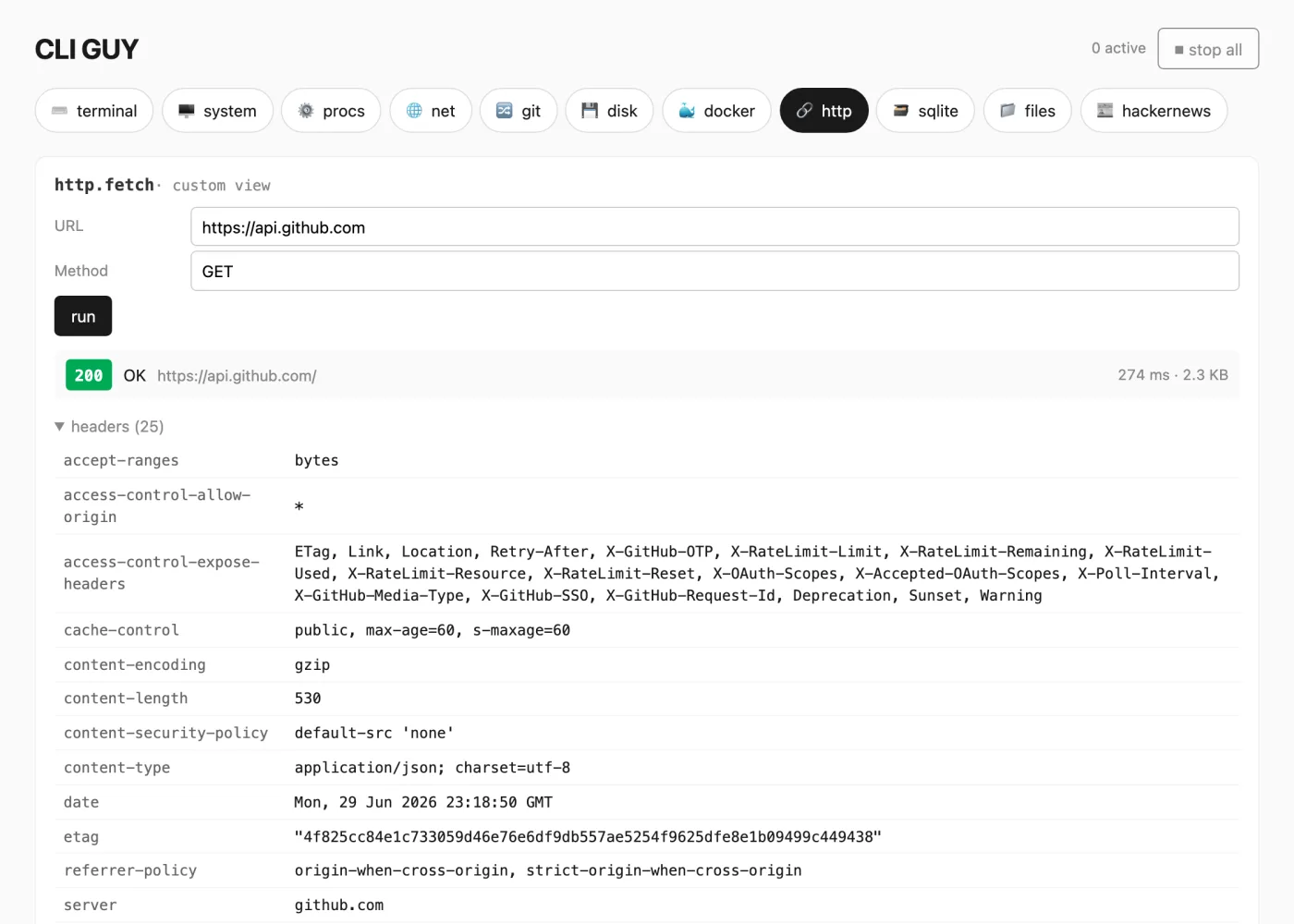Click the 200 status badge
This screenshot has height=924, width=1294.
point(89,375)
